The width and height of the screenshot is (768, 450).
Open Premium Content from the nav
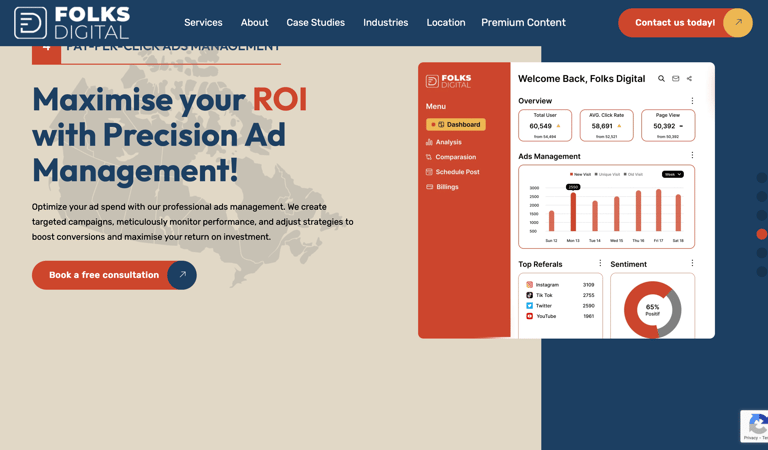click(x=523, y=23)
